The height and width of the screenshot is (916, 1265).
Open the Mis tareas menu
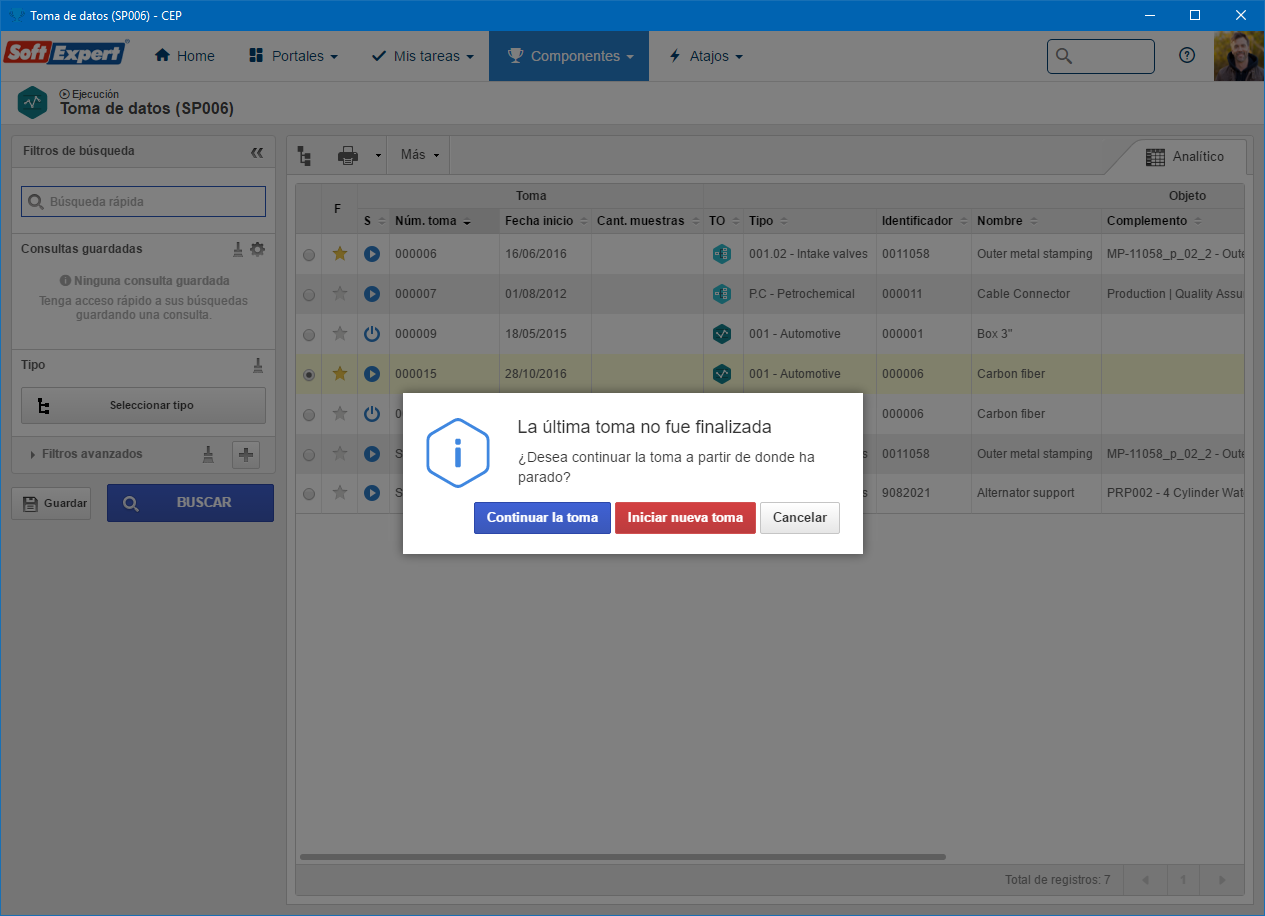[422, 56]
